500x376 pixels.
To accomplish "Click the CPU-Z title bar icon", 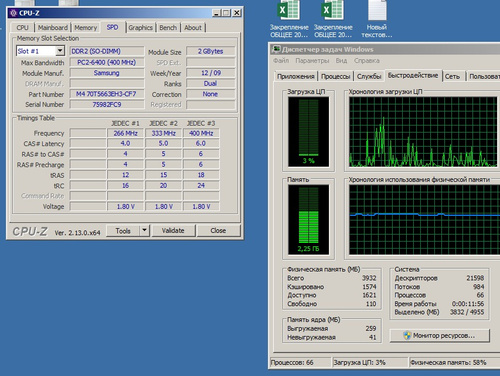I will coord(13,13).
